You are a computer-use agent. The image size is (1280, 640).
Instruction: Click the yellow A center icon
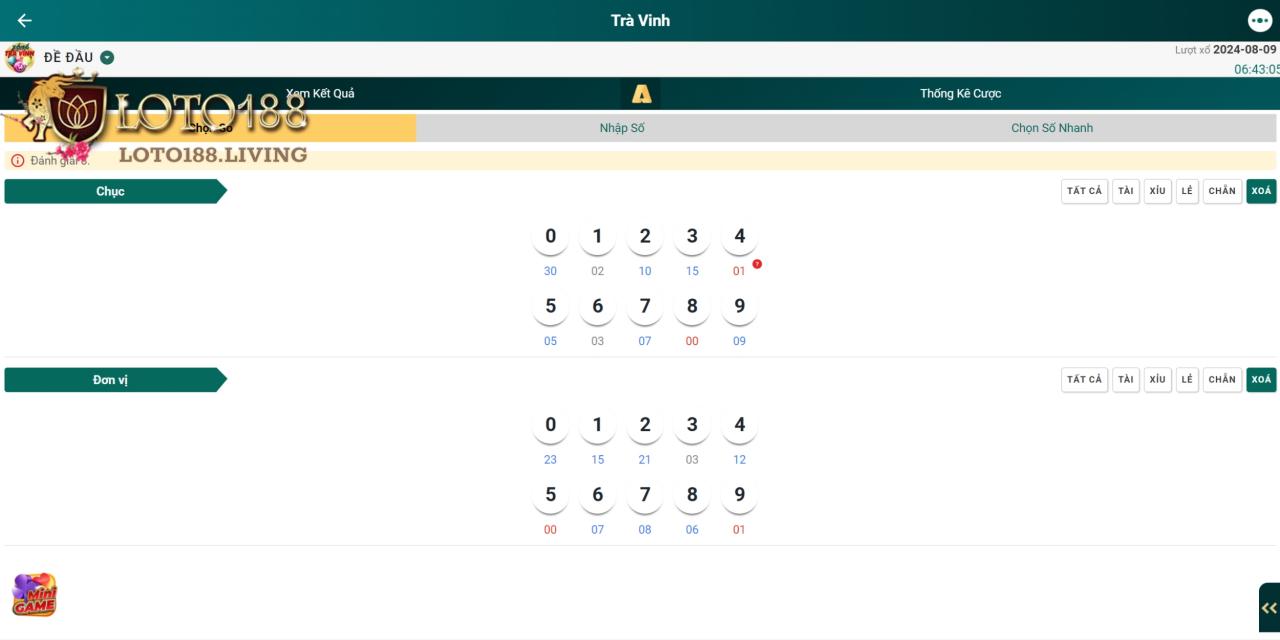click(x=641, y=94)
